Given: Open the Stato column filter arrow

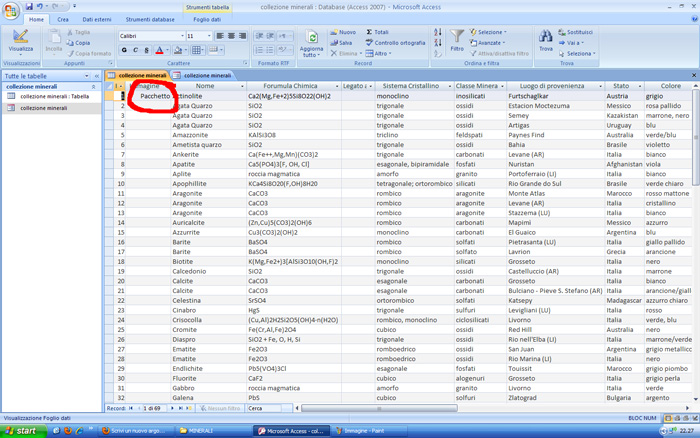Looking at the screenshot, I should click(x=640, y=86).
